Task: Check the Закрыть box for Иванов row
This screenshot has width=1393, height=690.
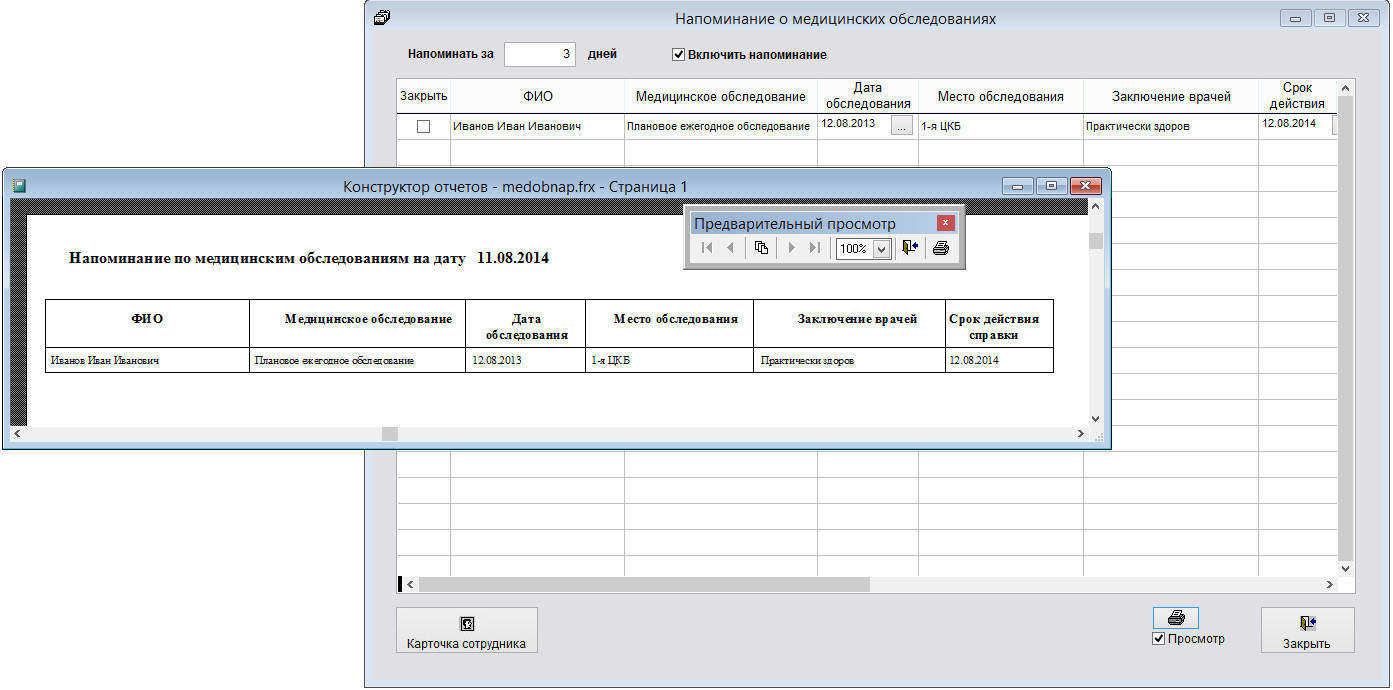Action: (423, 127)
